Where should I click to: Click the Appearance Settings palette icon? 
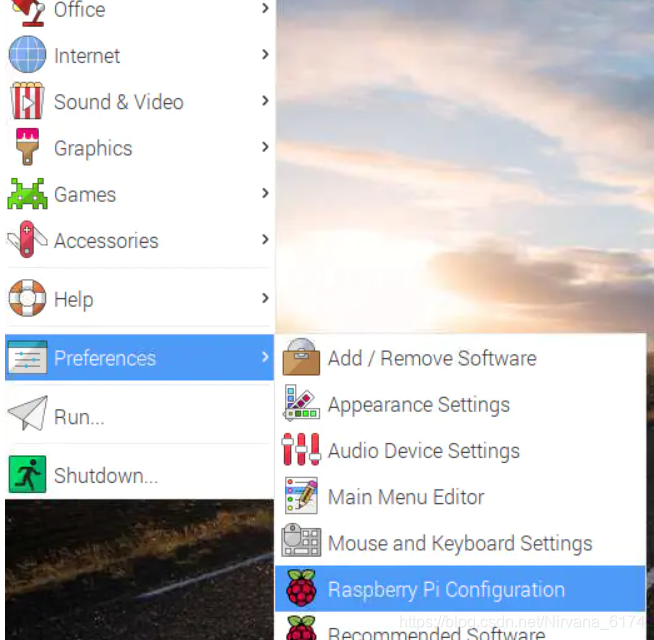click(x=301, y=403)
